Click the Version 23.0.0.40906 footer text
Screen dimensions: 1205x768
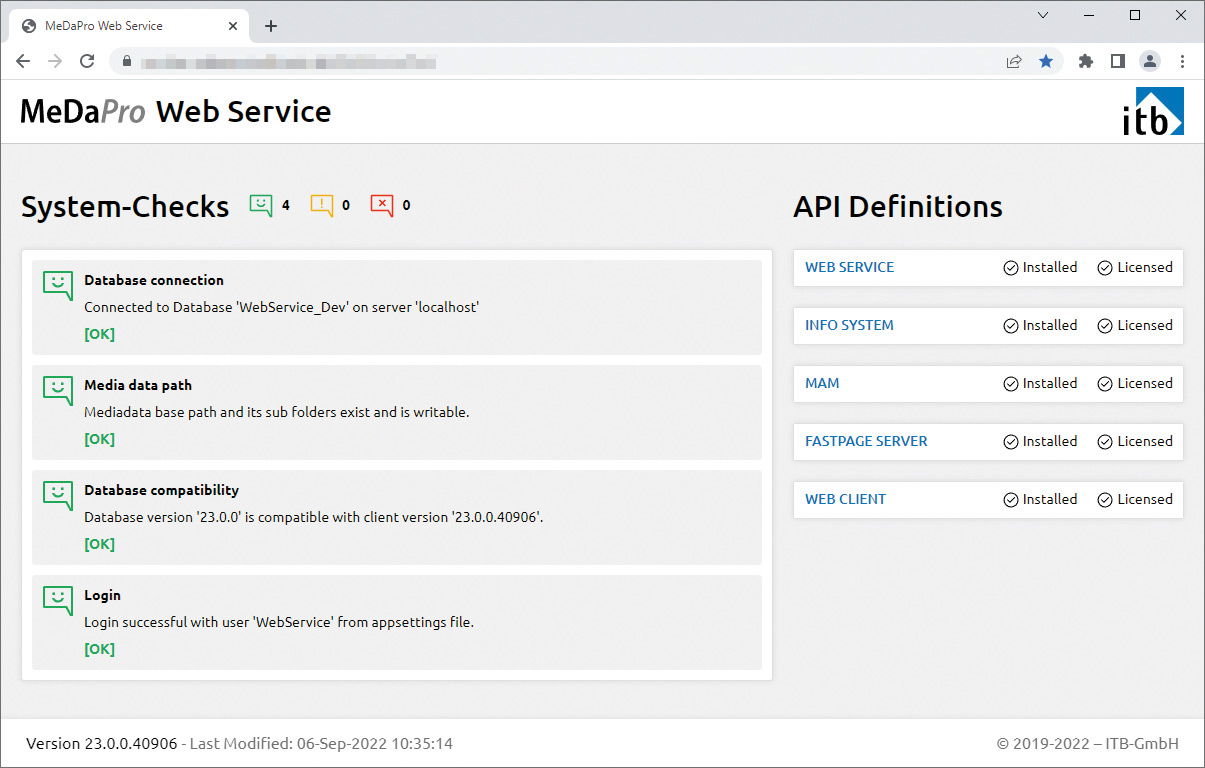tap(102, 744)
